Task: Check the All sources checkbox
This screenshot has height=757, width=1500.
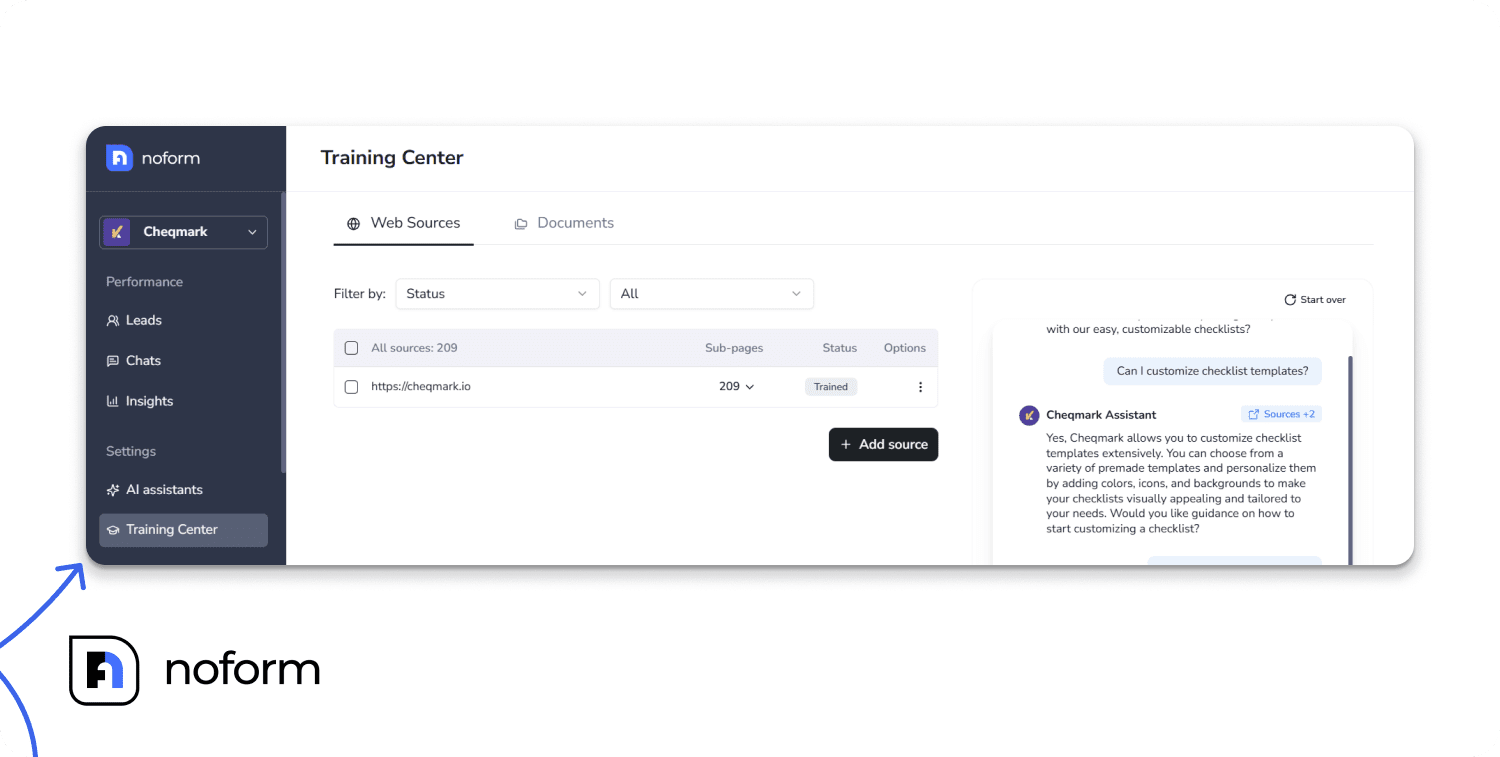Action: point(351,347)
